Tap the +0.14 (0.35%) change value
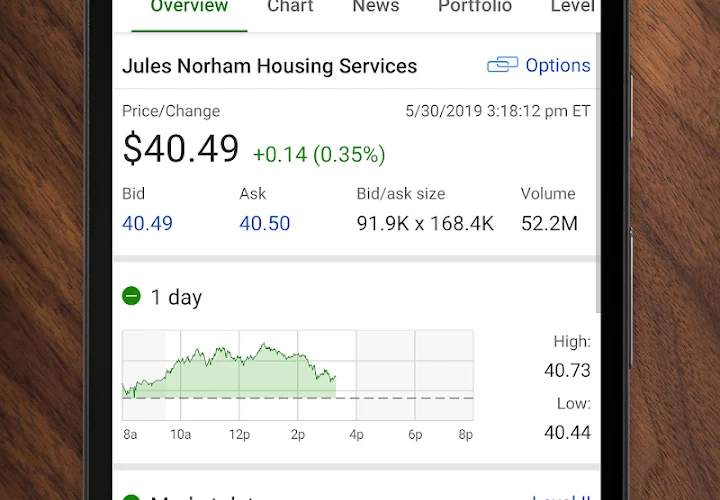The height and width of the screenshot is (500, 720). click(319, 154)
